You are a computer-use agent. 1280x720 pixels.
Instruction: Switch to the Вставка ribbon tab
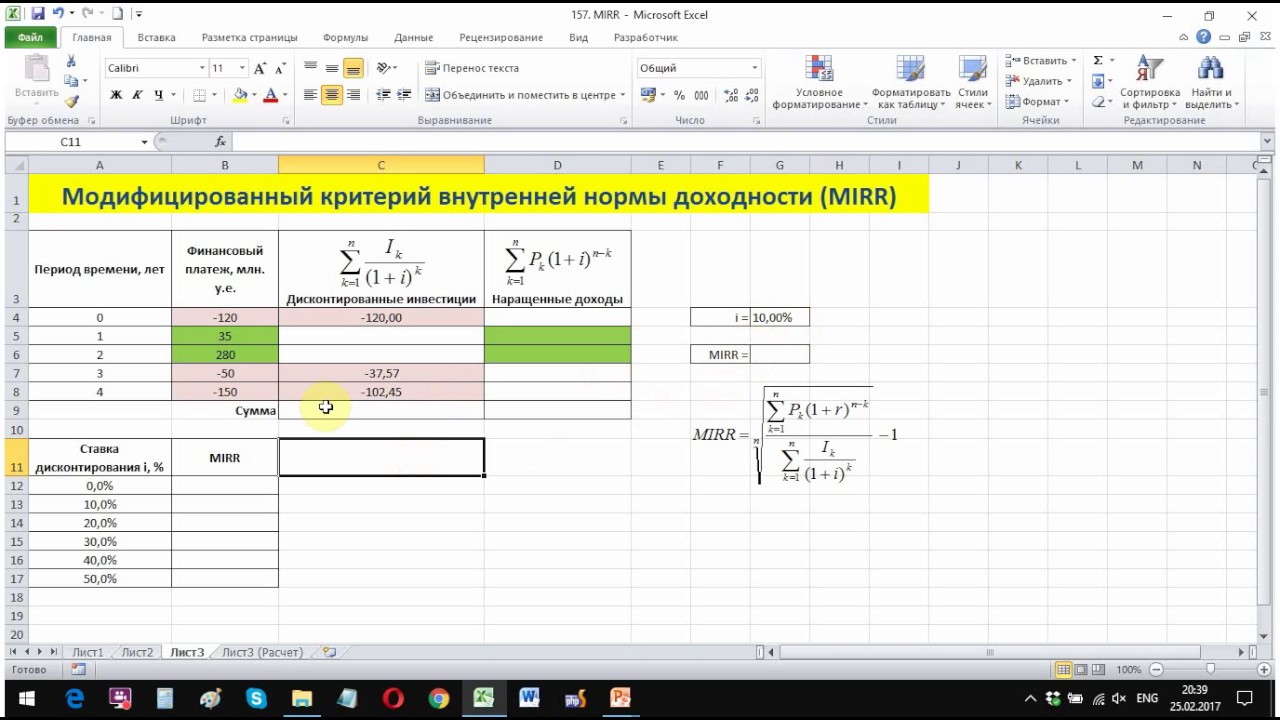pos(156,37)
